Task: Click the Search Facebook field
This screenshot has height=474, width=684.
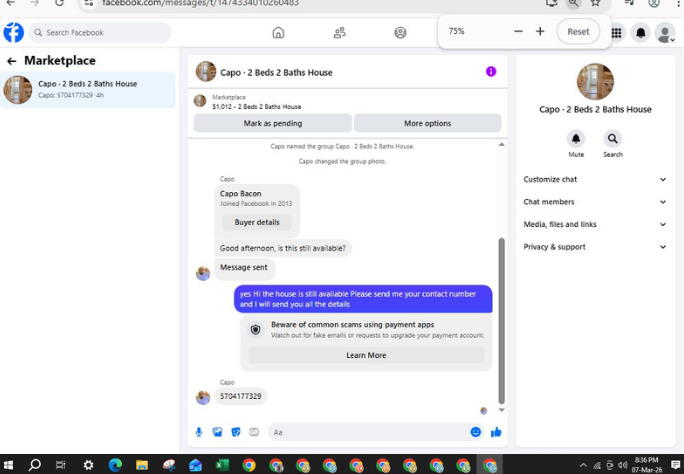Action: pos(100,33)
